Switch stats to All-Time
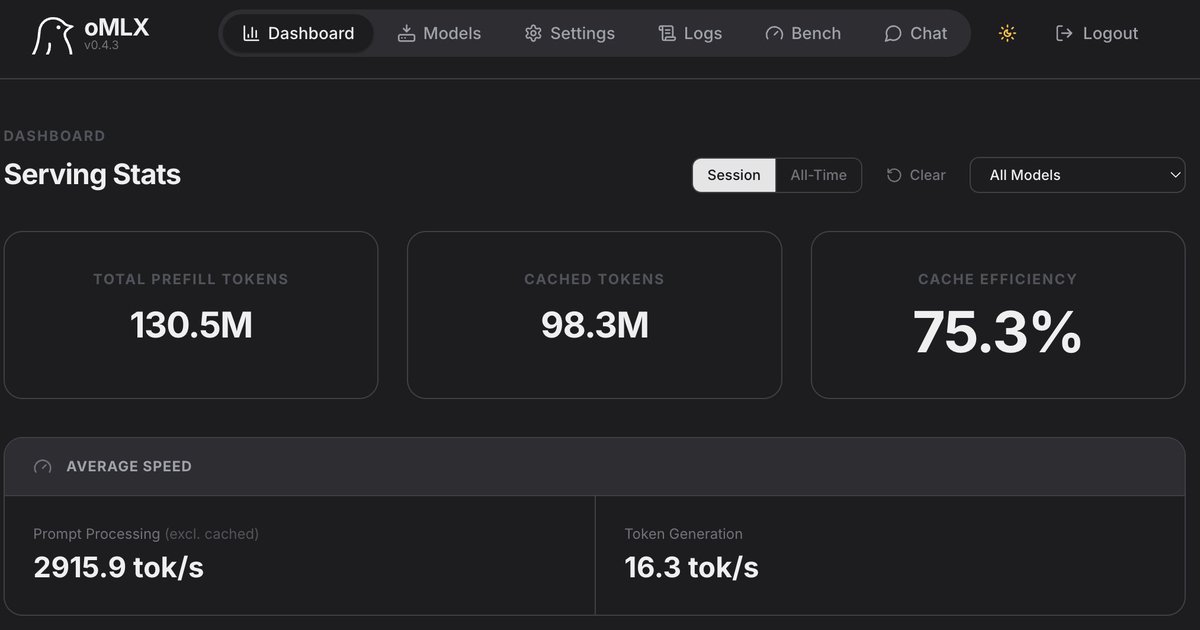Image resolution: width=1200 pixels, height=630 pixels. (818, 175)
